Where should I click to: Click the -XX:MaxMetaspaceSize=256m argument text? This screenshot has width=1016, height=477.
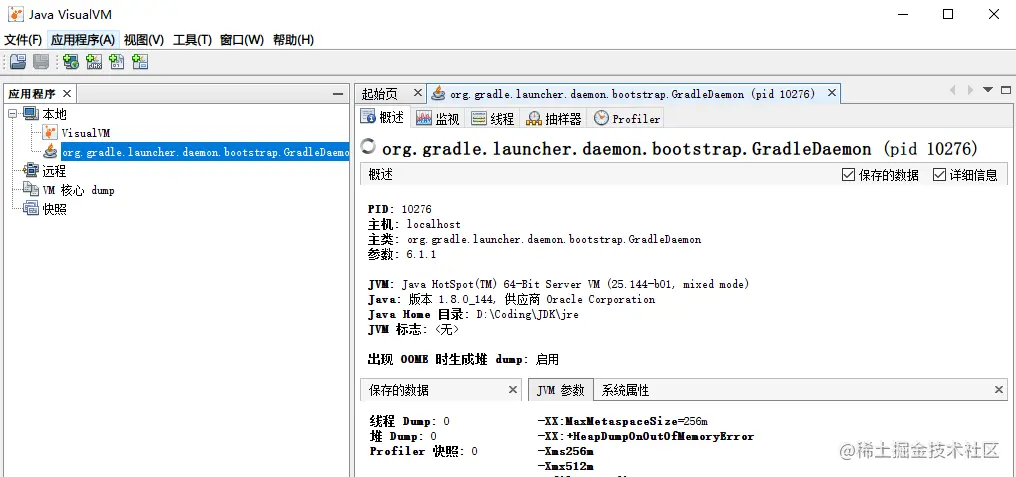[x=623, y=421]
